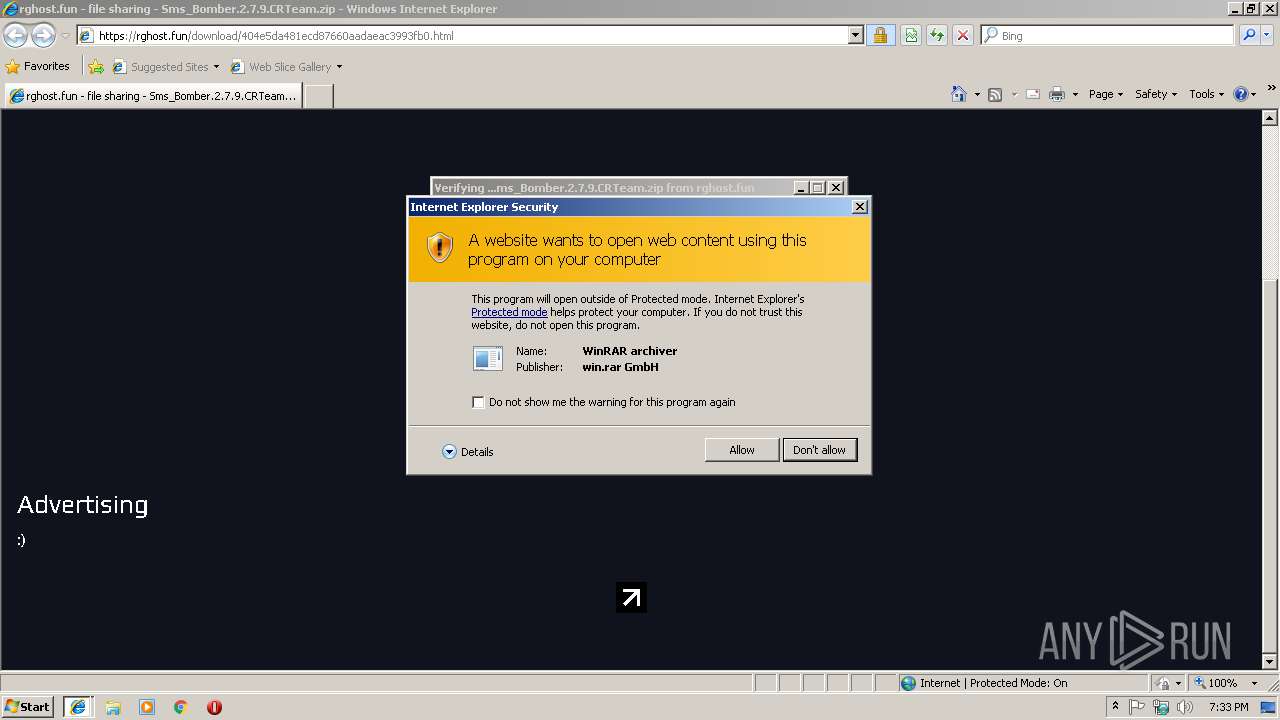Click Don't allow button

819,450
